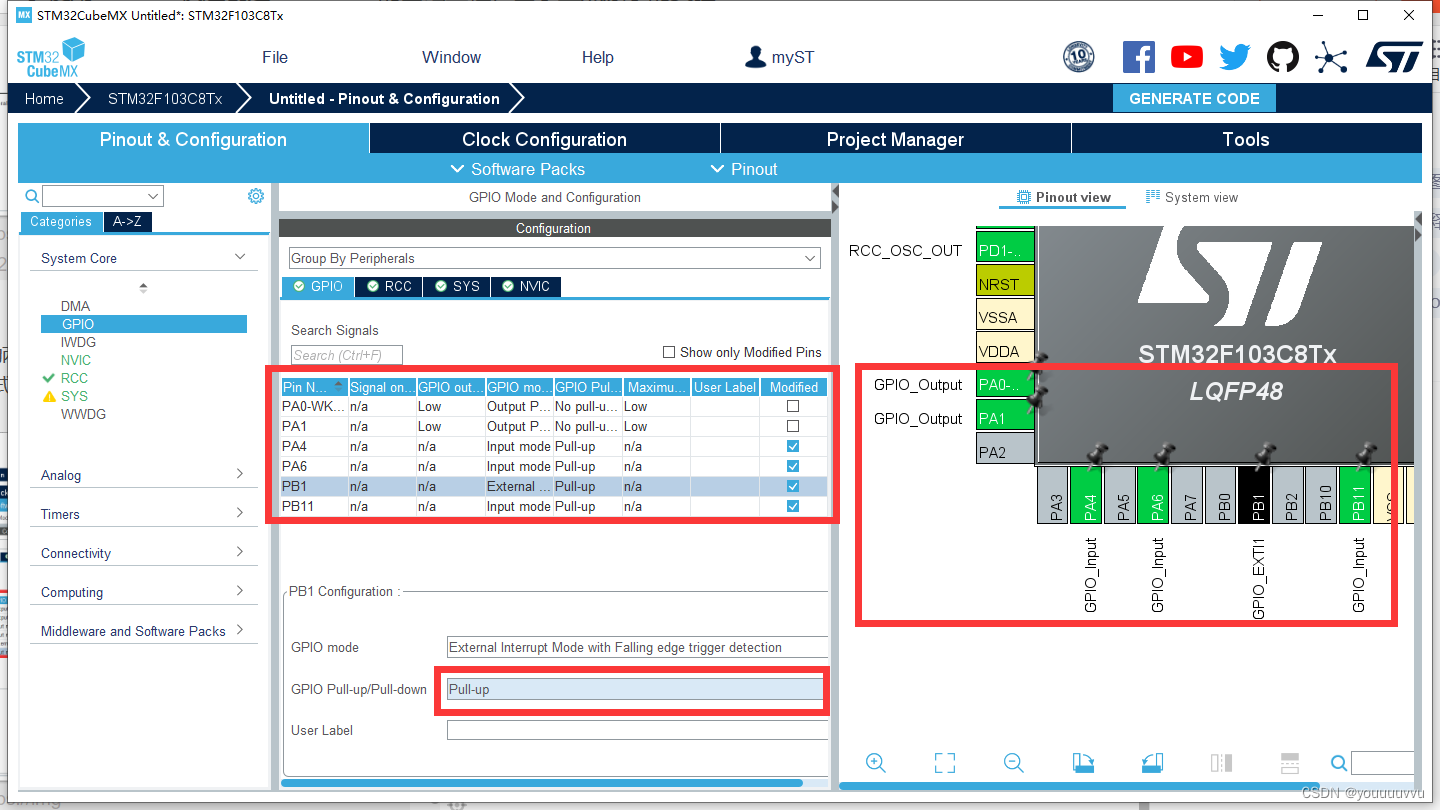This screenshot has width=1440, height=810.
Task: Expand the Timers category
Action: 240,513
